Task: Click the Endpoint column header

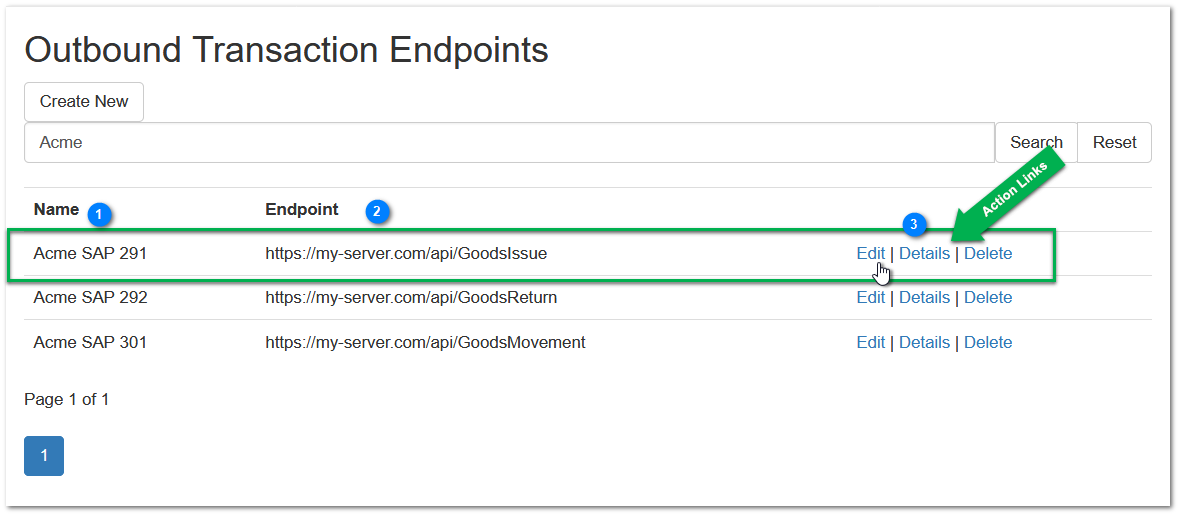Action: pyautogui.click(x=302, y=210)
